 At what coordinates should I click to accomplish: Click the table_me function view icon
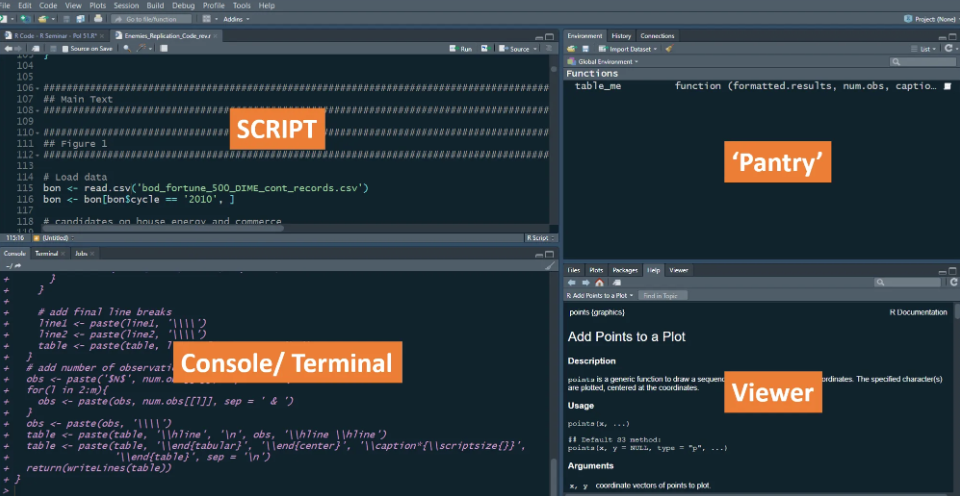tap(946, 87)
